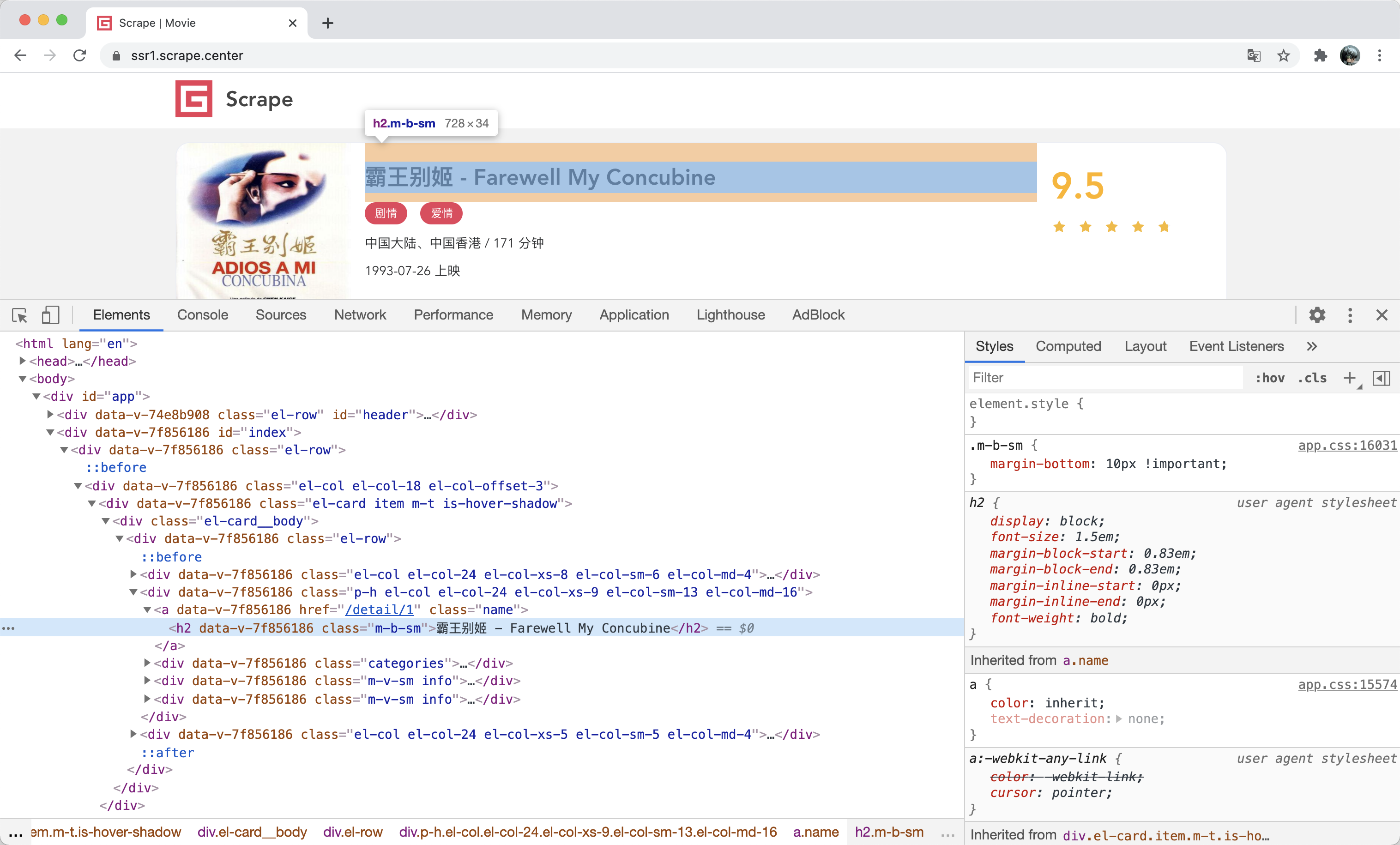
Task: Open the Lighthouse tab
Action: [730, 315]
